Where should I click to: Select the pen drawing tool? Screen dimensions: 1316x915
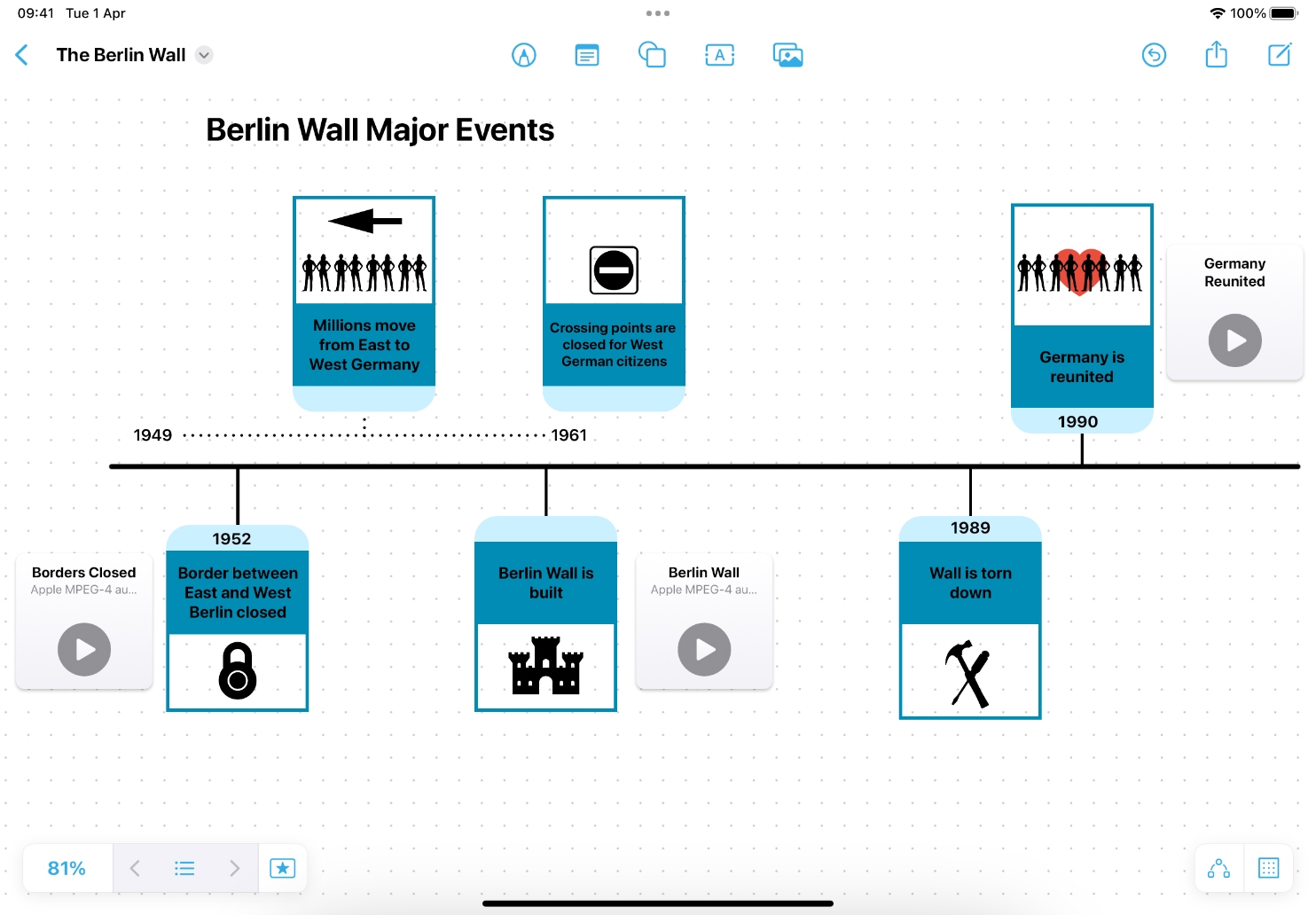point(524,56)
